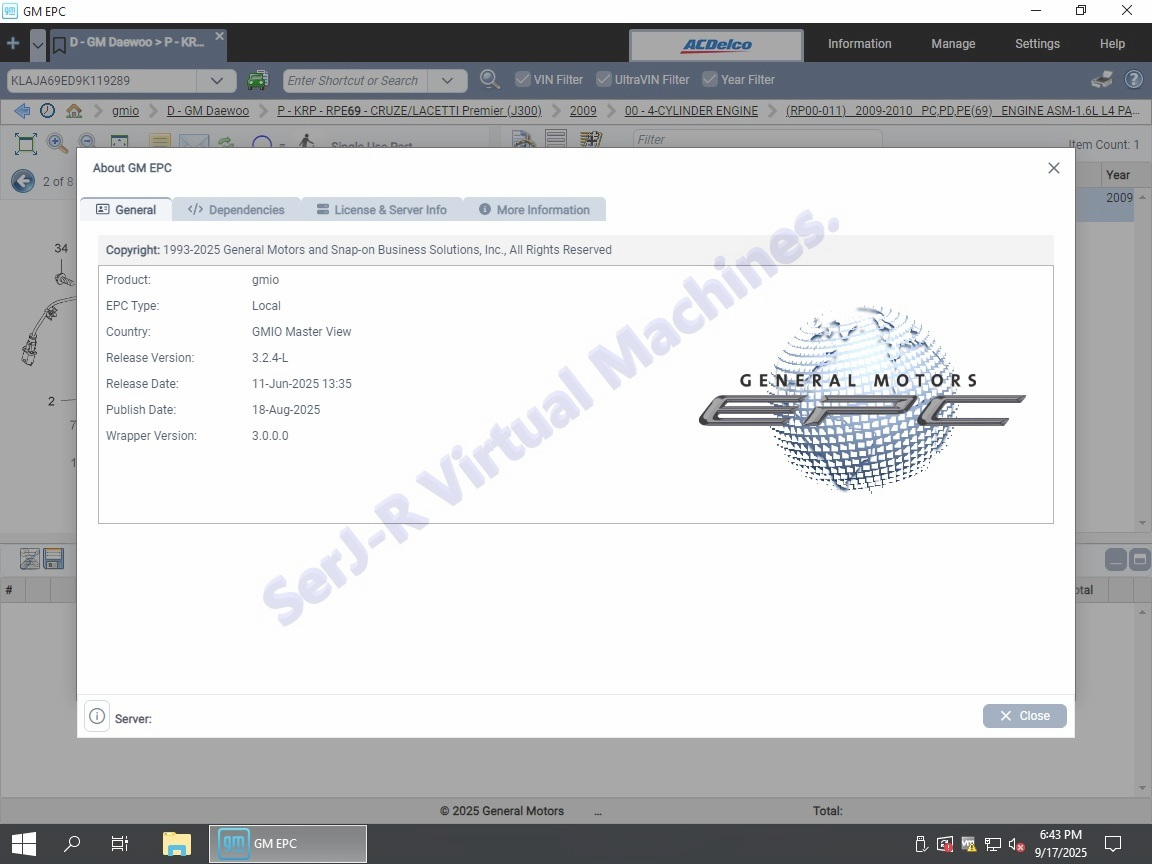Click the info icon next to Server
Image resolution: width=1152 pixels, height=864 pixels.
[x=97, y=716]
